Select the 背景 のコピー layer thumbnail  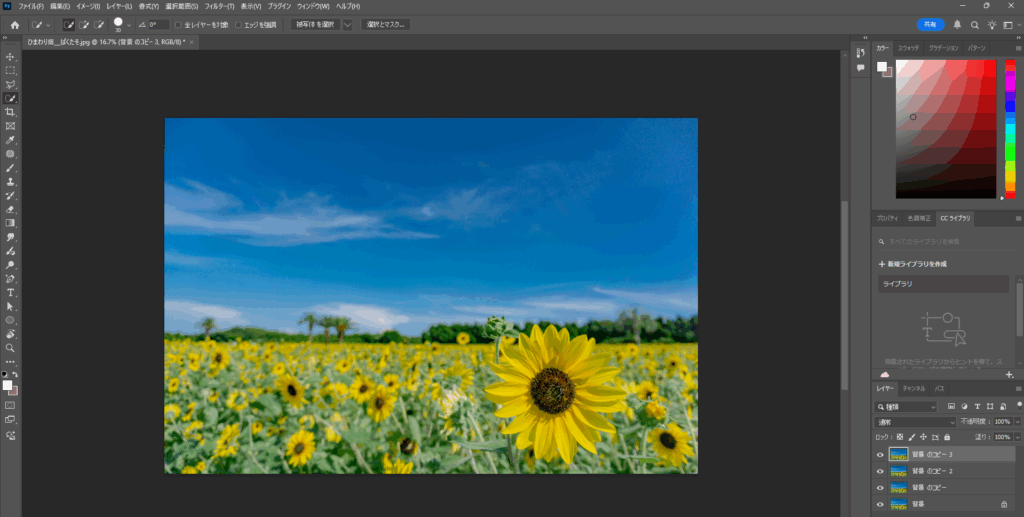tap(899, 488)
